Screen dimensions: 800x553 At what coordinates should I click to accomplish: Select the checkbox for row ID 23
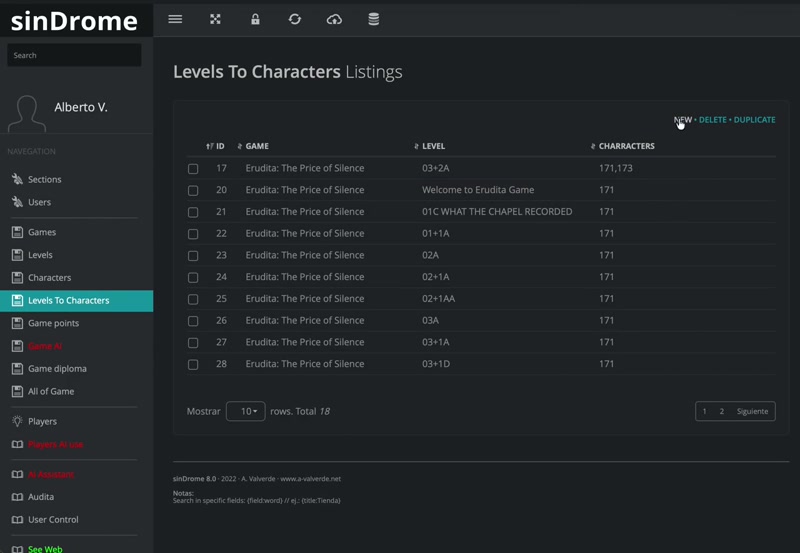point(193,256)
